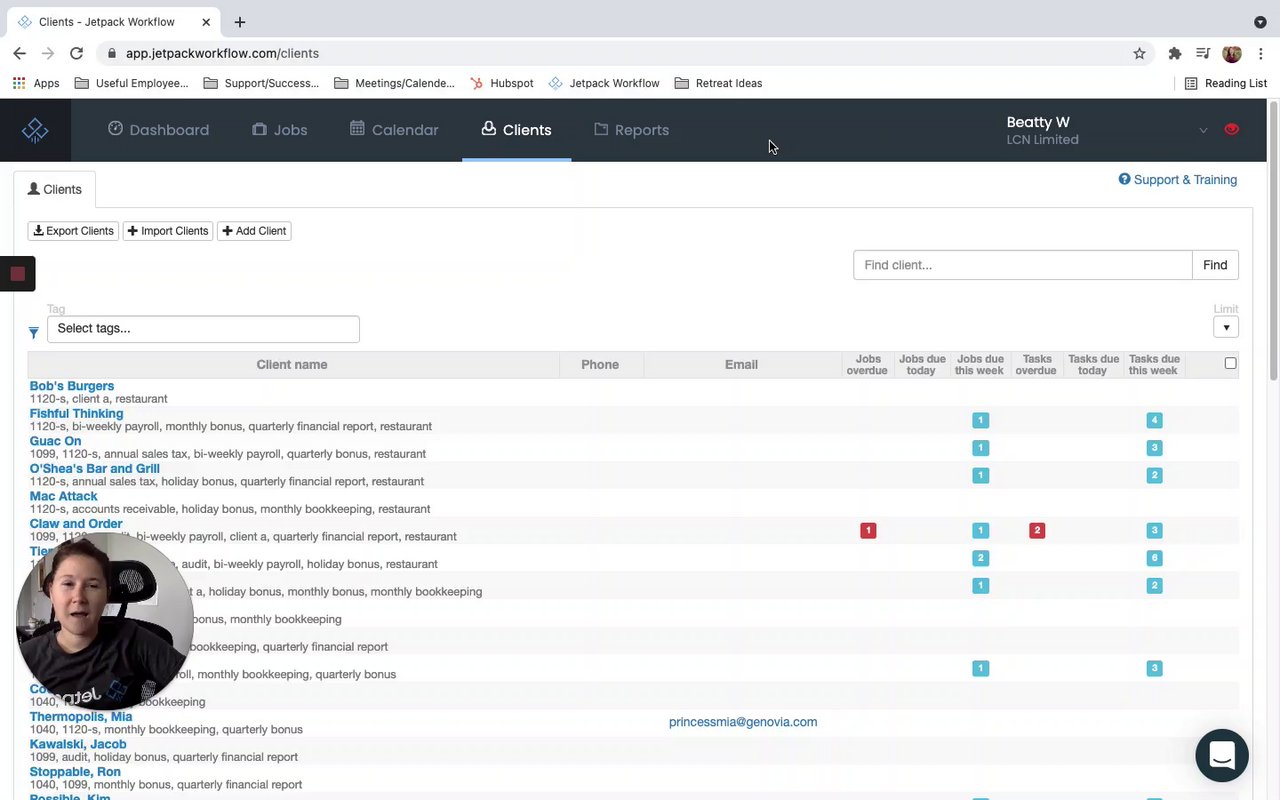Click the tag filter funnel icon

(34, 332)
